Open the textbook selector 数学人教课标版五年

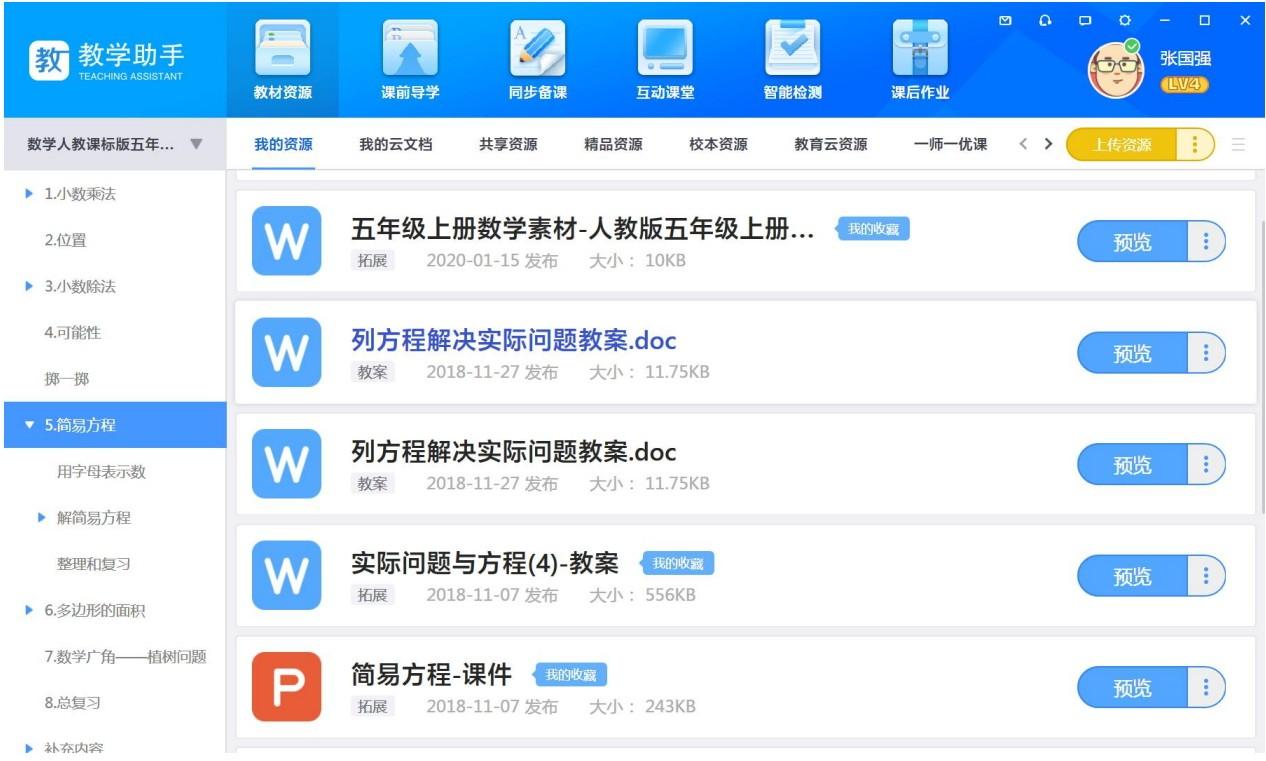114,144
